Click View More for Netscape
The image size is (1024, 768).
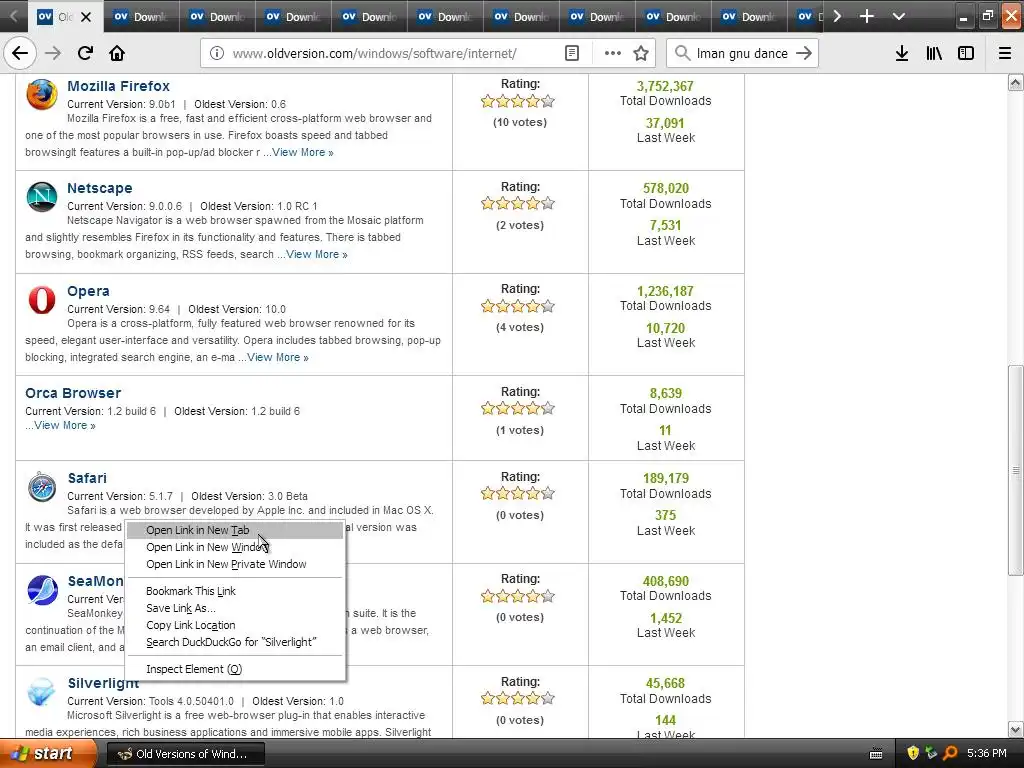(x=317, y=254)
